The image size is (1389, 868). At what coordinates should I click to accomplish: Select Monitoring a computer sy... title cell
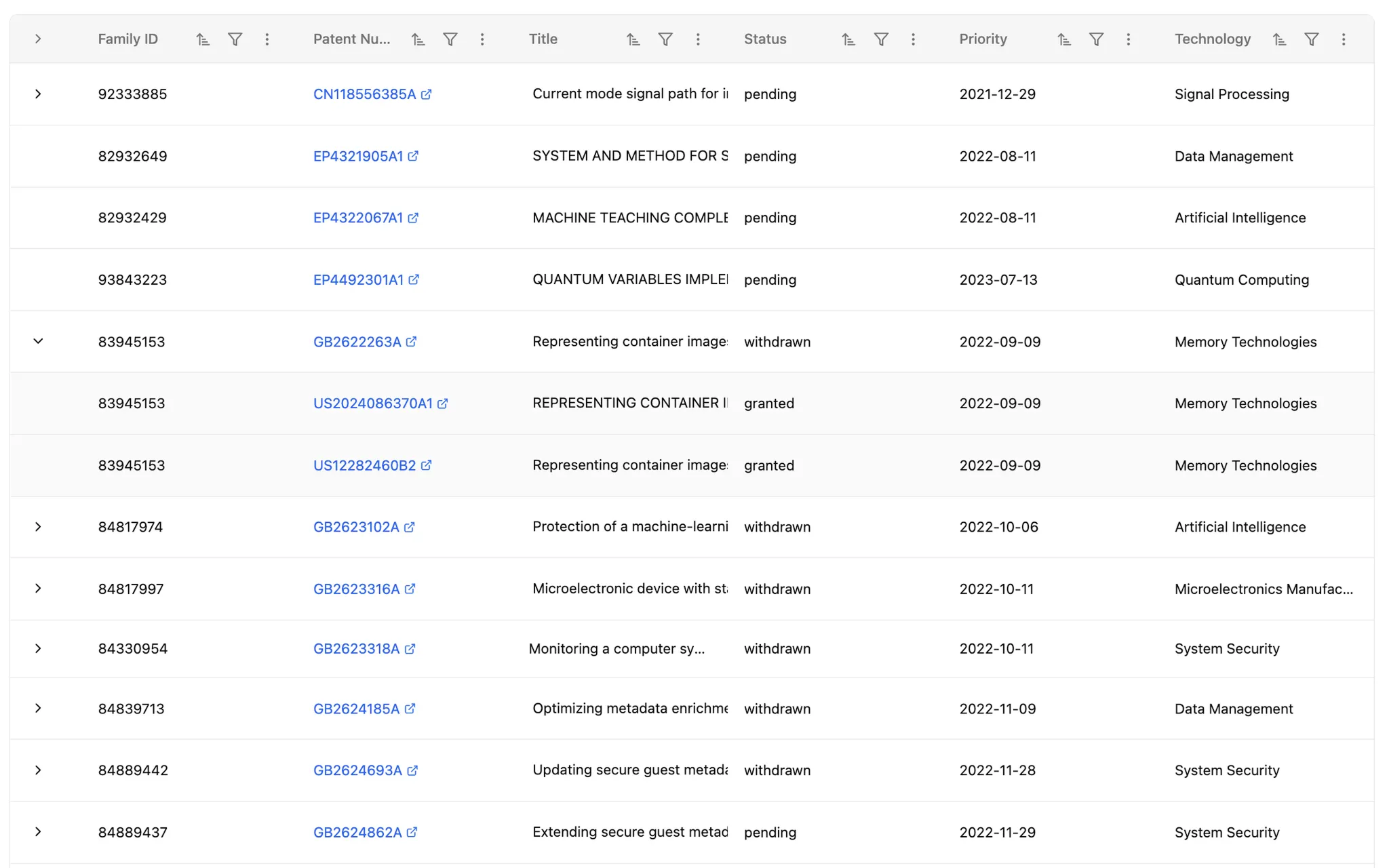point(616,649)
